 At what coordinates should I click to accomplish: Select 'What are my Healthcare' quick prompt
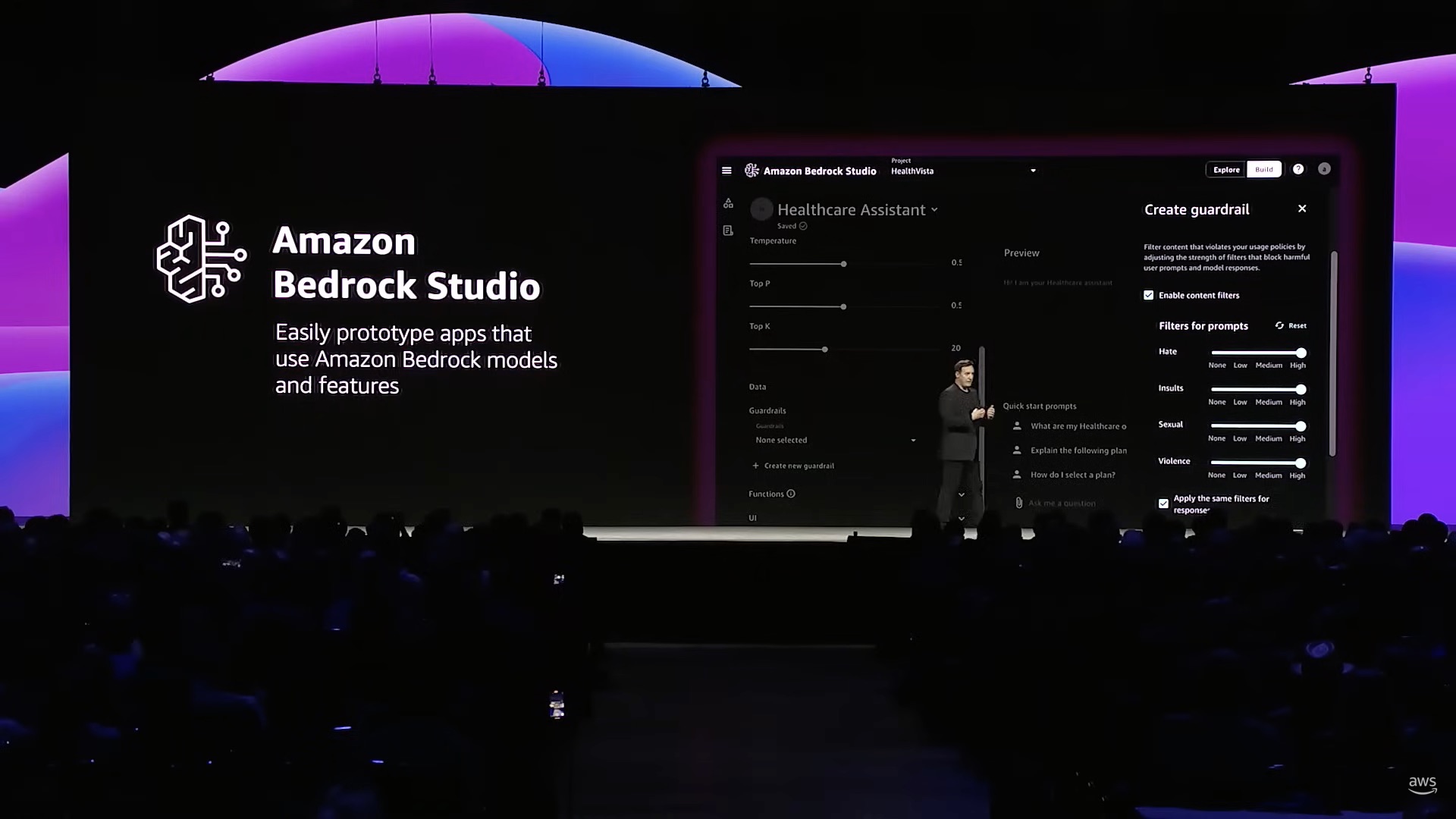(x=1078, y=426)
